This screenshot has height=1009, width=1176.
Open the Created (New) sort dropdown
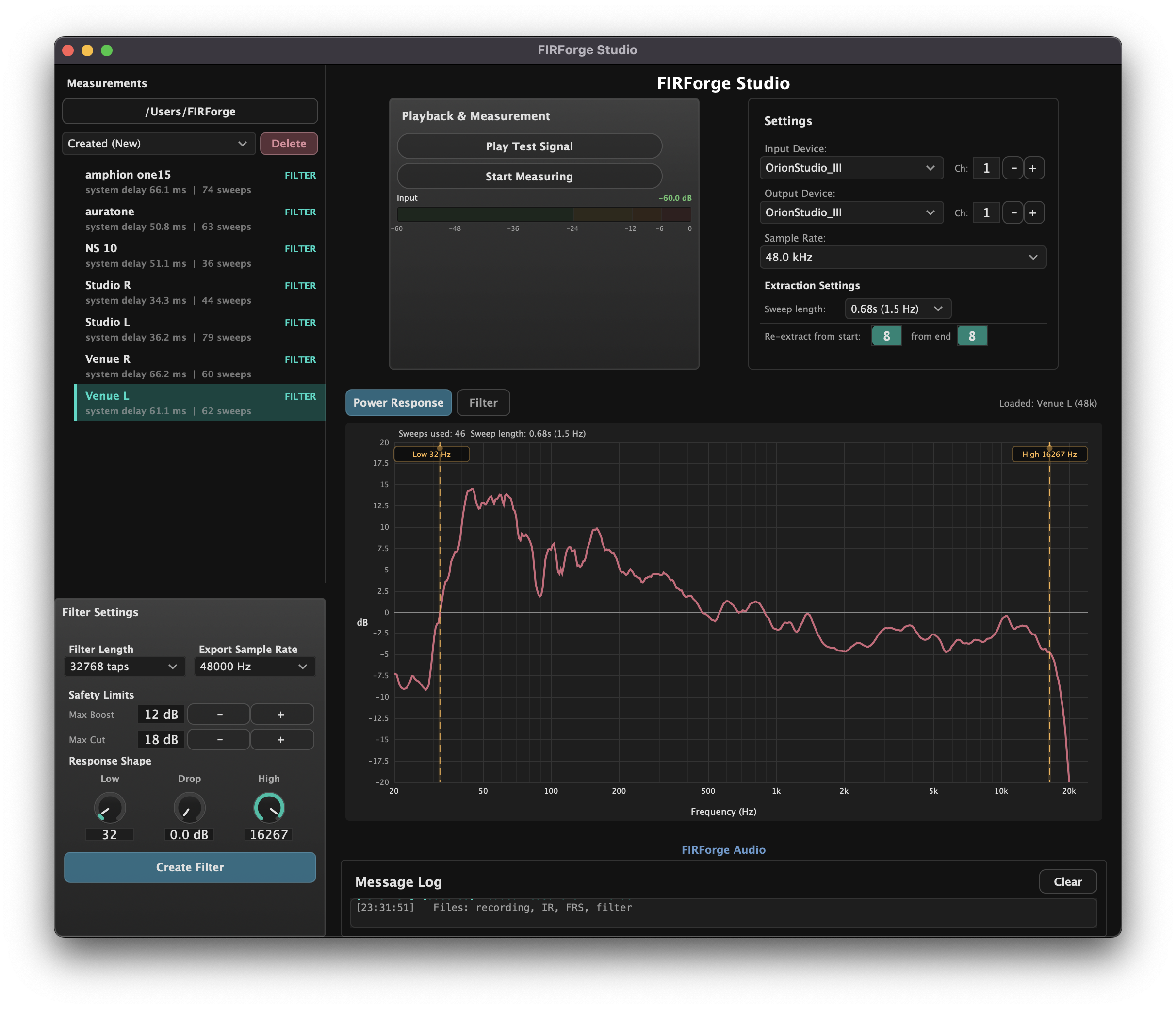click(159, 144)
